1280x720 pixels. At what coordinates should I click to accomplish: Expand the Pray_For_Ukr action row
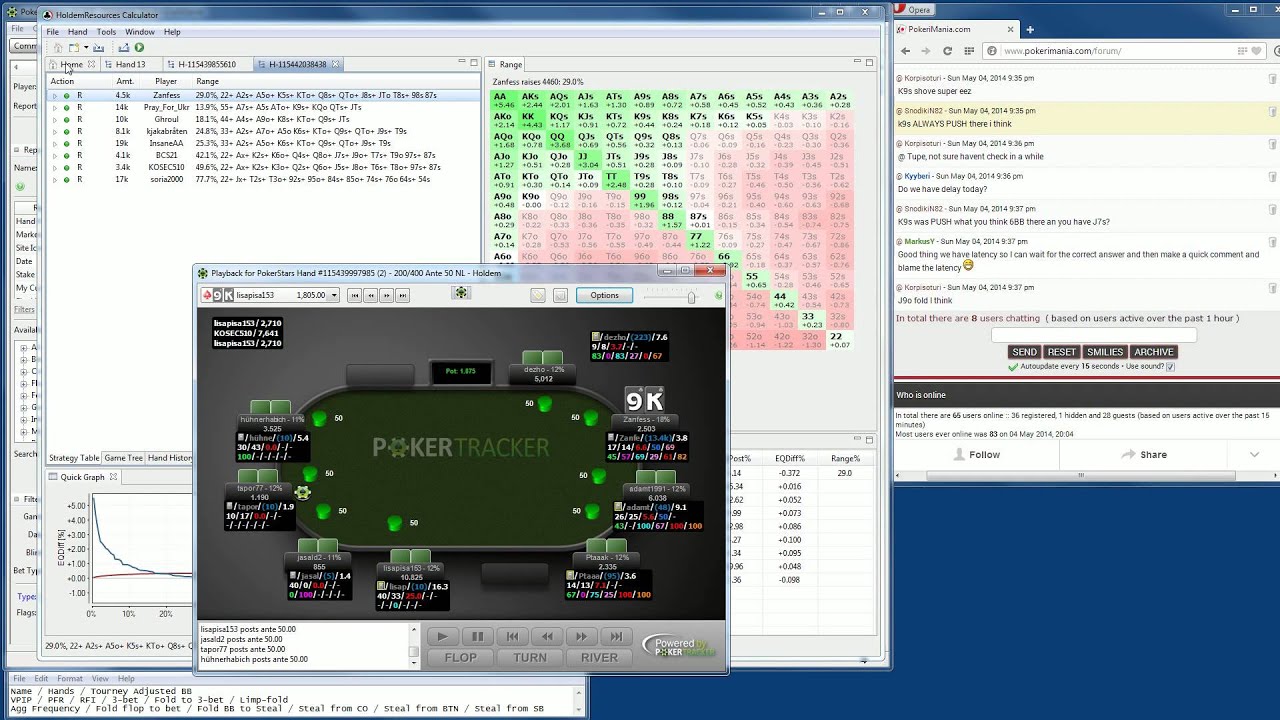[x=55, y=108]
